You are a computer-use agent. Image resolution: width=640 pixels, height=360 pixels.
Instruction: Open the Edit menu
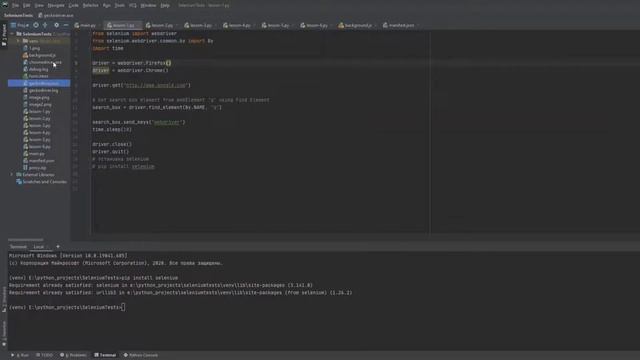click(x=27, y=5)
